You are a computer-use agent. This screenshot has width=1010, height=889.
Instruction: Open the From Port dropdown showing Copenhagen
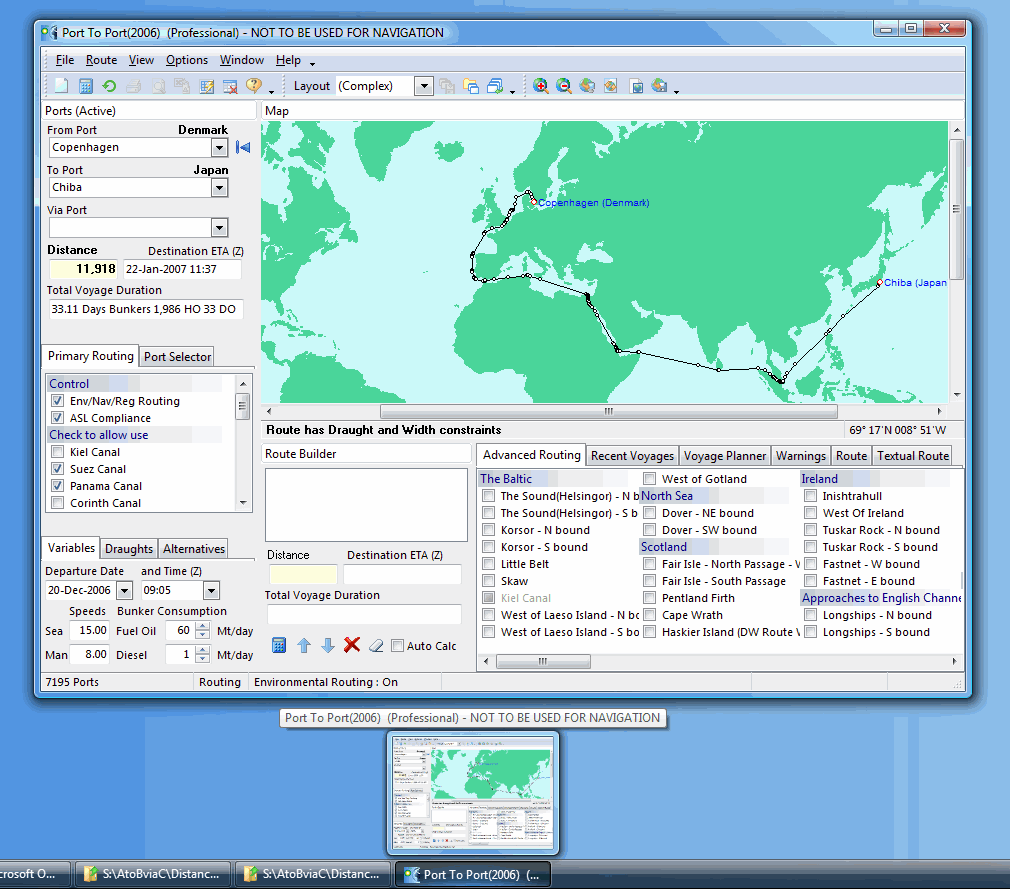[x=219, y=148]
